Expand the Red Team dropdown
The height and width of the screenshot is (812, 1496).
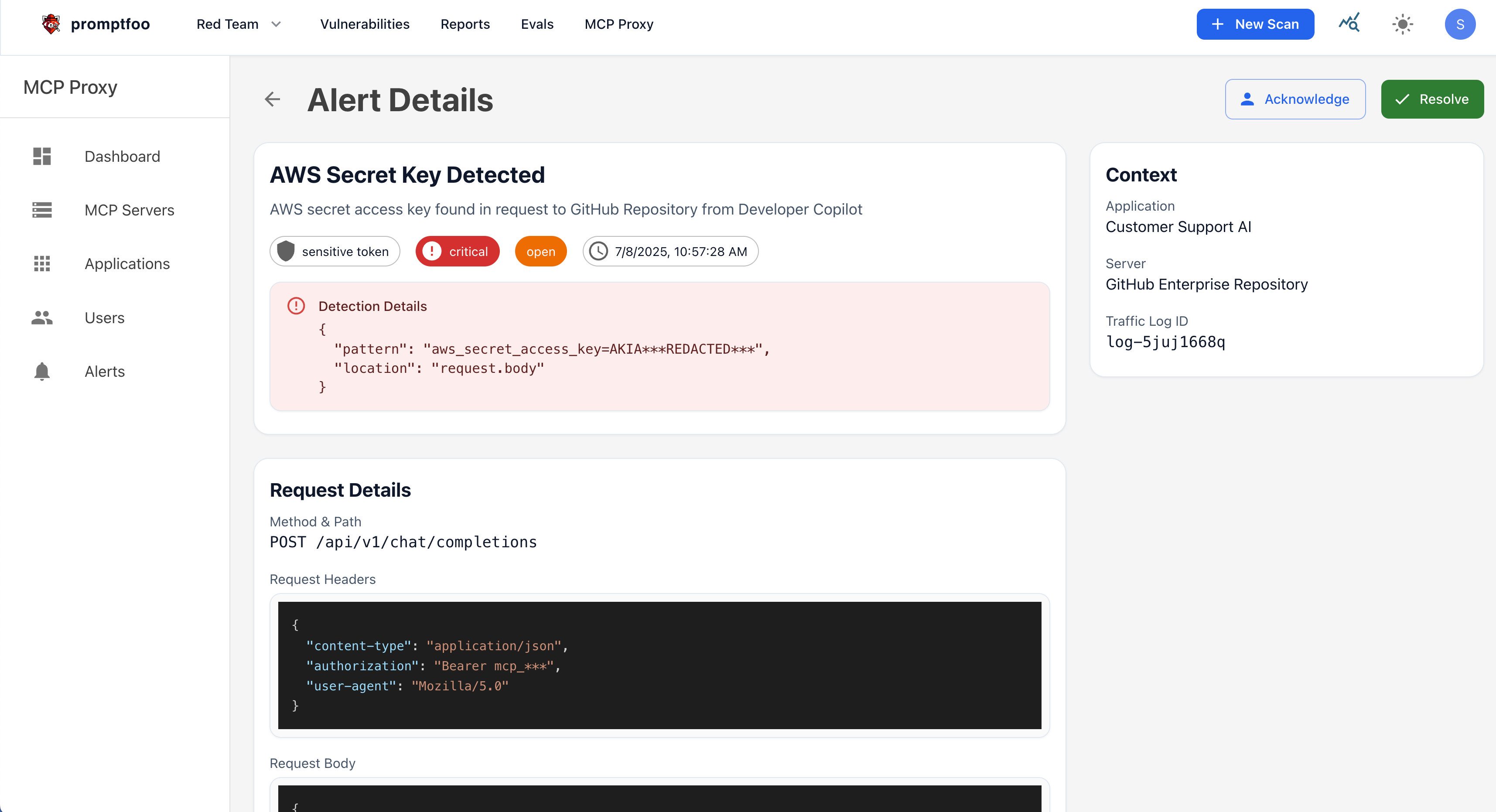pos(239,24)
